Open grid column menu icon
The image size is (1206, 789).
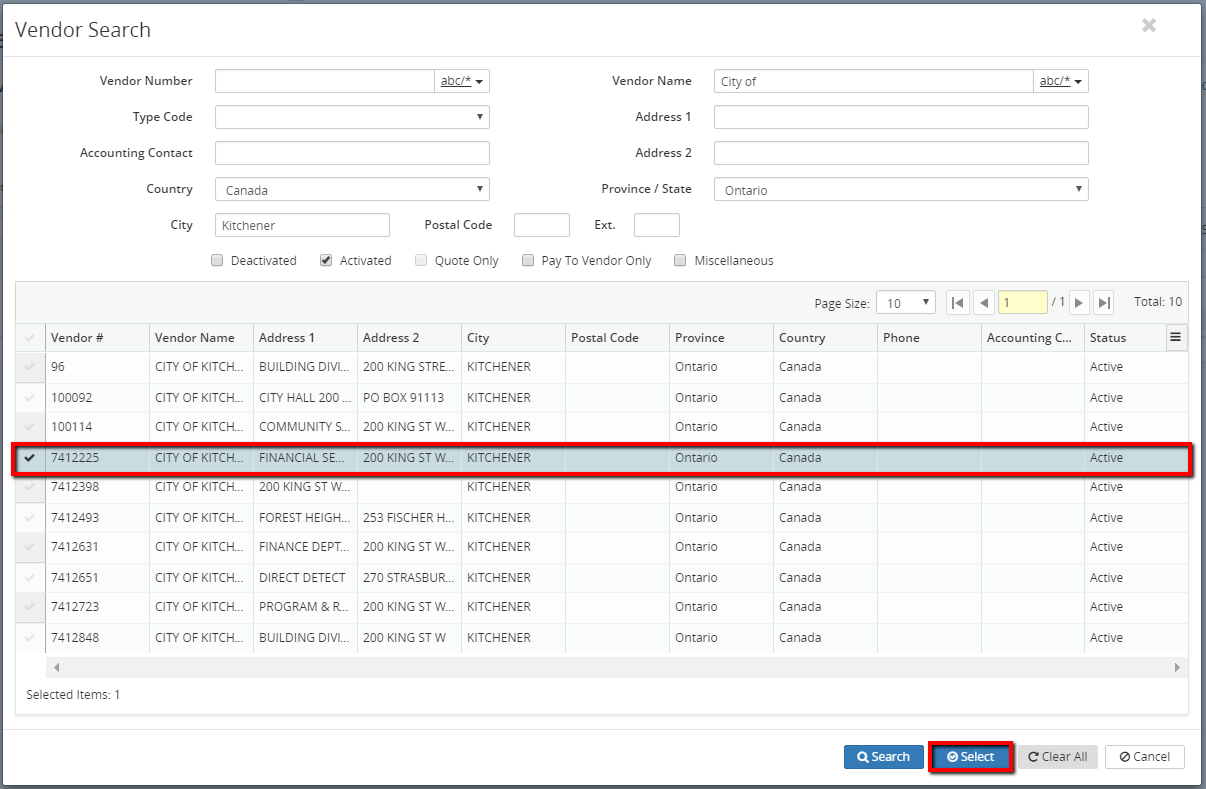pyautogui.click(x=1176, y=338)
